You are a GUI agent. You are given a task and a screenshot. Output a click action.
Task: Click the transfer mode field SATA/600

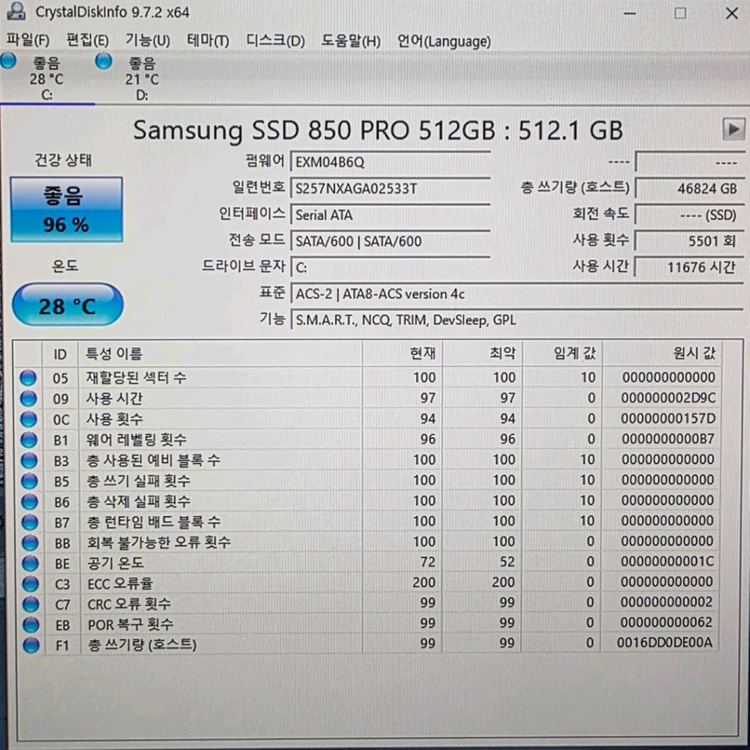[x=390, y=241]
